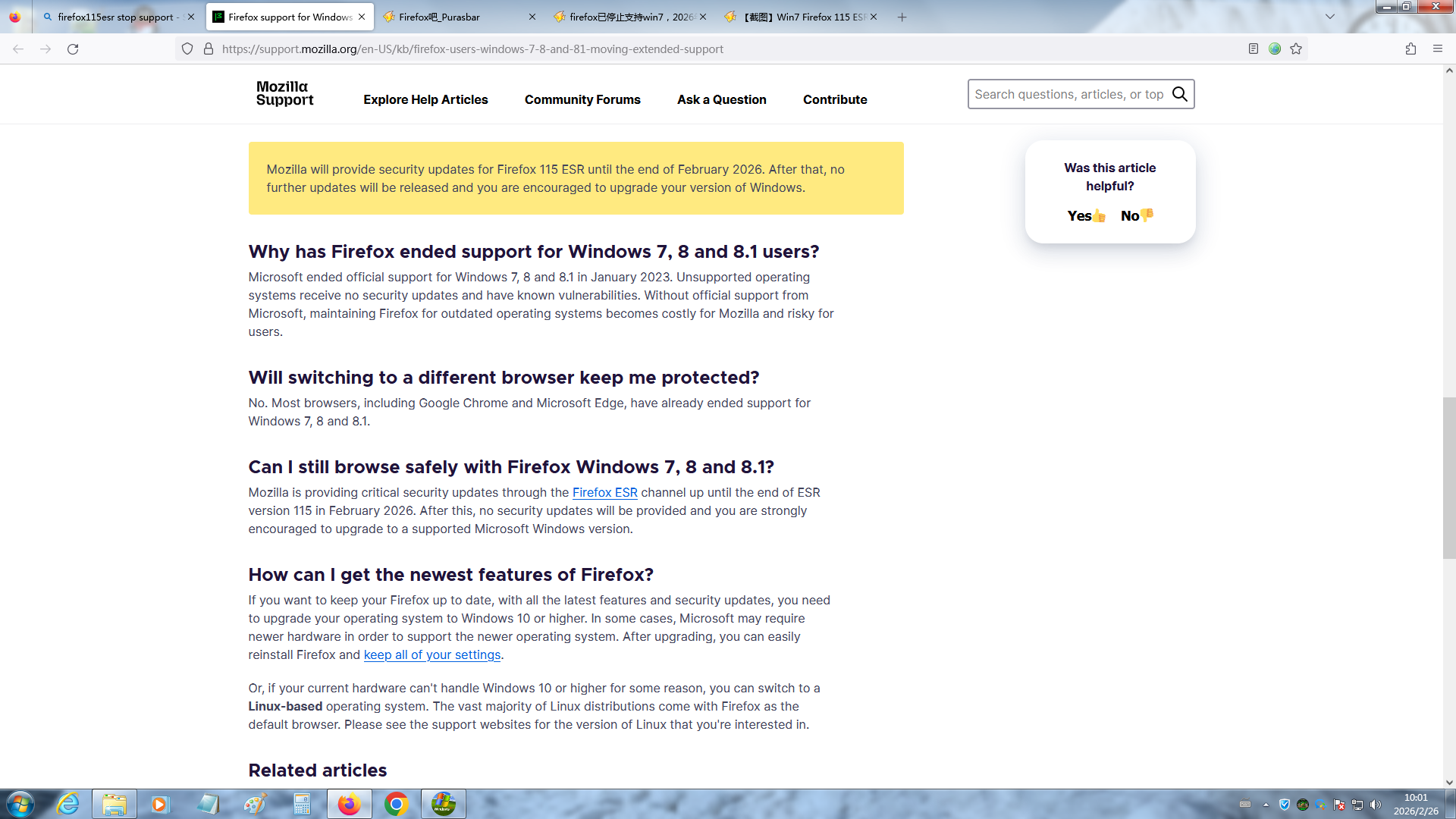Image resolution: width=1456 pixels, height=819 pixels.
Task: Expand the list all tabs chevron
Action: click(1330, 17)
